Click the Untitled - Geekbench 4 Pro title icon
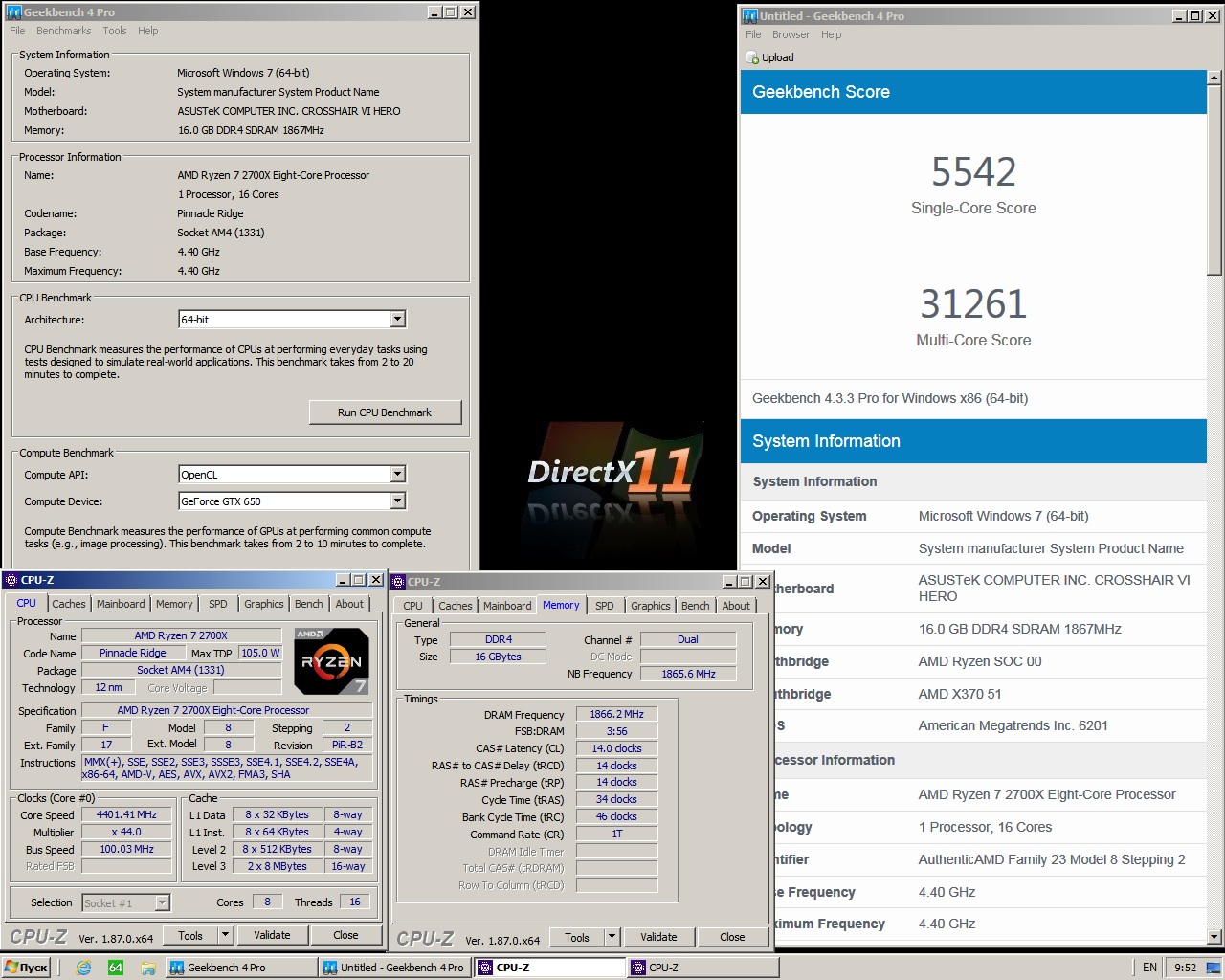Screen dimensions: 1225x980 [x=750, y=16]
